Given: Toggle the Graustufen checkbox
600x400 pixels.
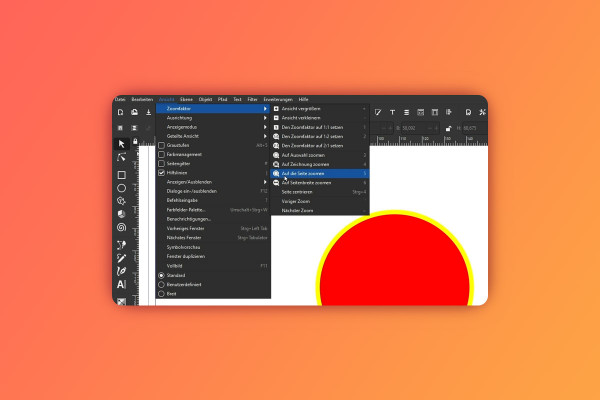Looking at the screenshot, I should [161, 145].
